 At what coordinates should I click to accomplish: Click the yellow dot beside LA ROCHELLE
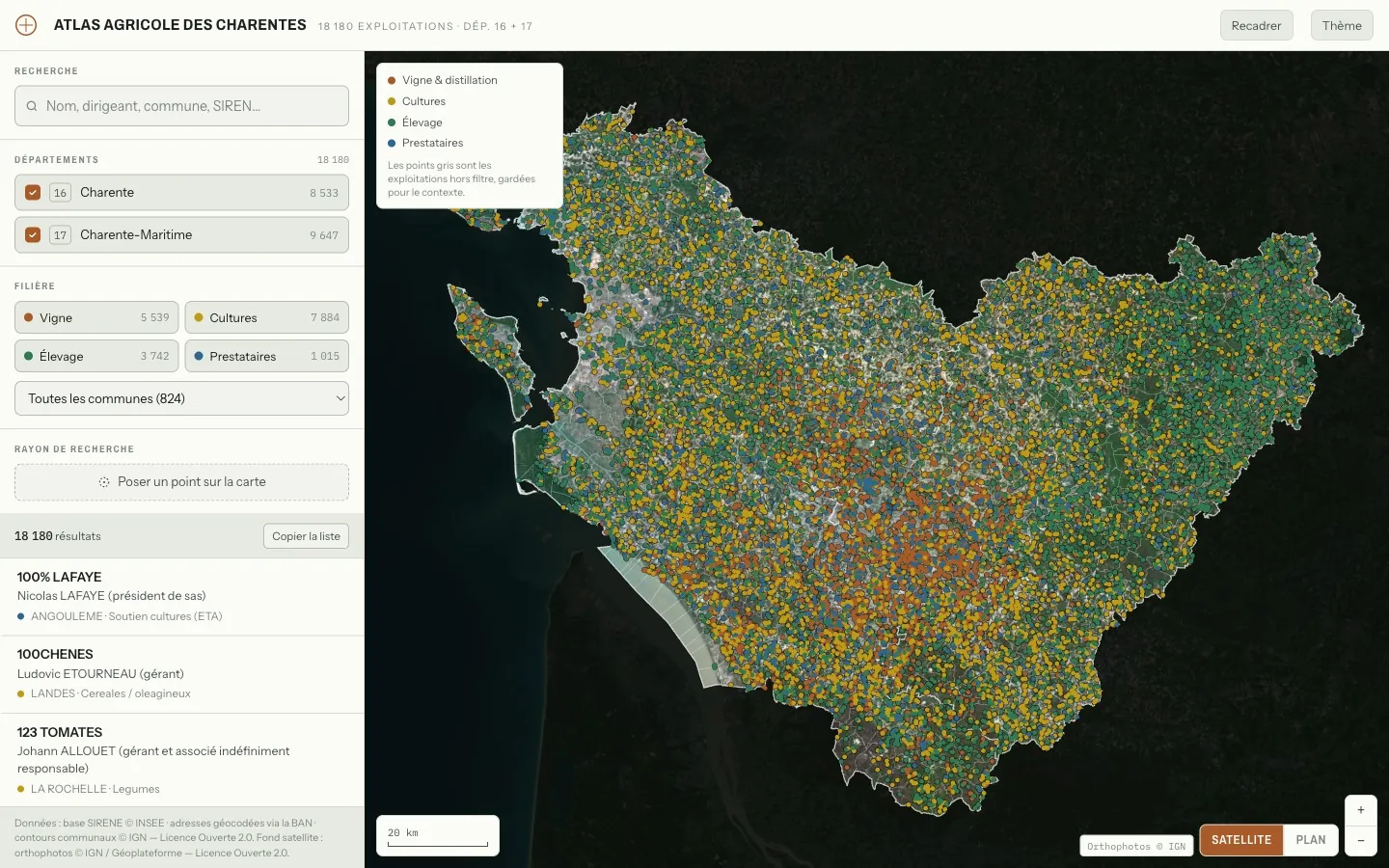[21, 789]
